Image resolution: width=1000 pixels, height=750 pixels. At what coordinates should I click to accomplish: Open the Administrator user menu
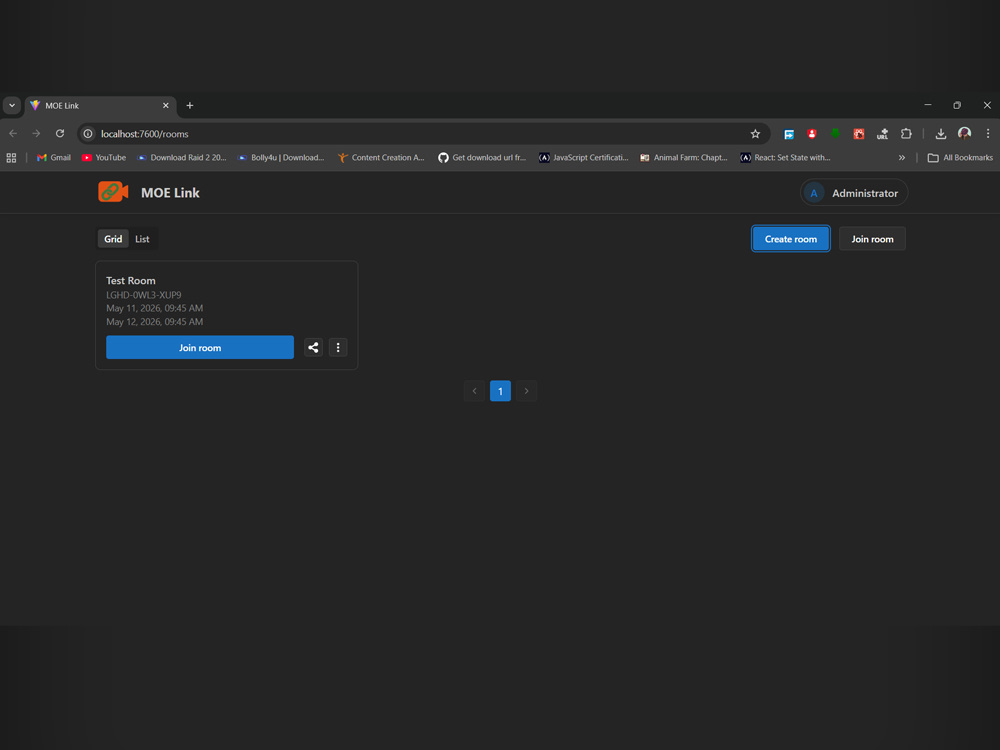[x=854, y=193]
